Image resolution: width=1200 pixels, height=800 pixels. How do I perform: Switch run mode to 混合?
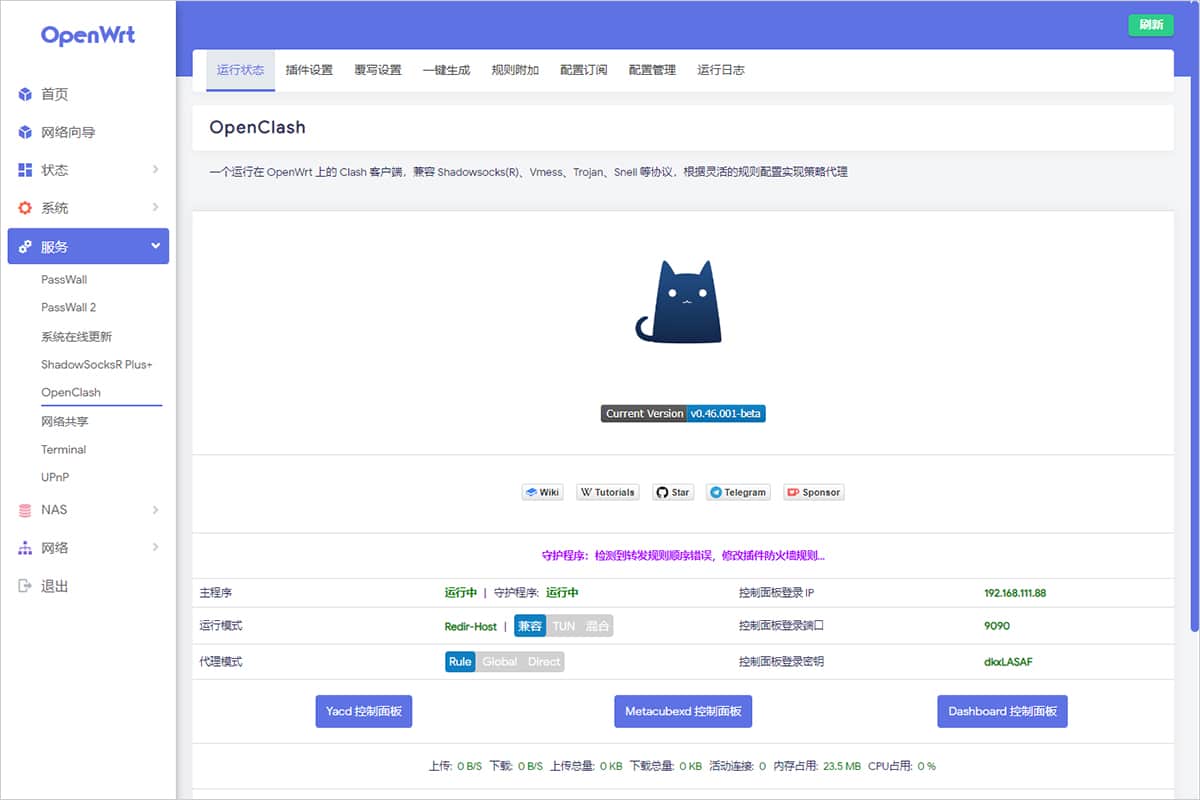coord(597,626)
